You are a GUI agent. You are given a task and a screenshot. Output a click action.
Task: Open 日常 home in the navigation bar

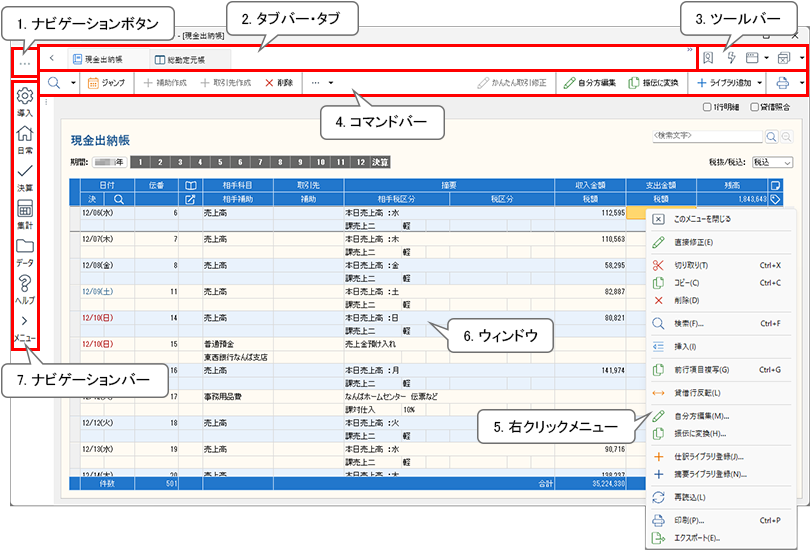(x=25, y=139)
